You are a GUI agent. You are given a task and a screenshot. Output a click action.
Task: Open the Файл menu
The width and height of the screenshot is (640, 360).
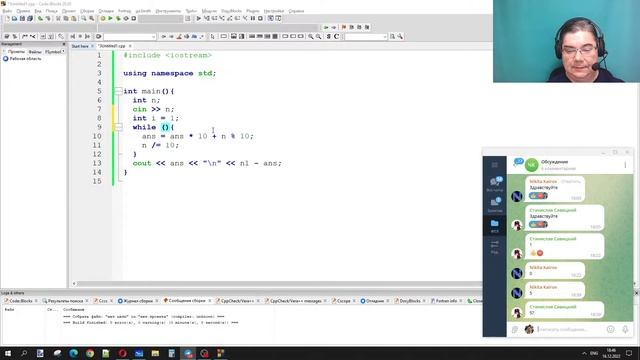click(7, 11)
